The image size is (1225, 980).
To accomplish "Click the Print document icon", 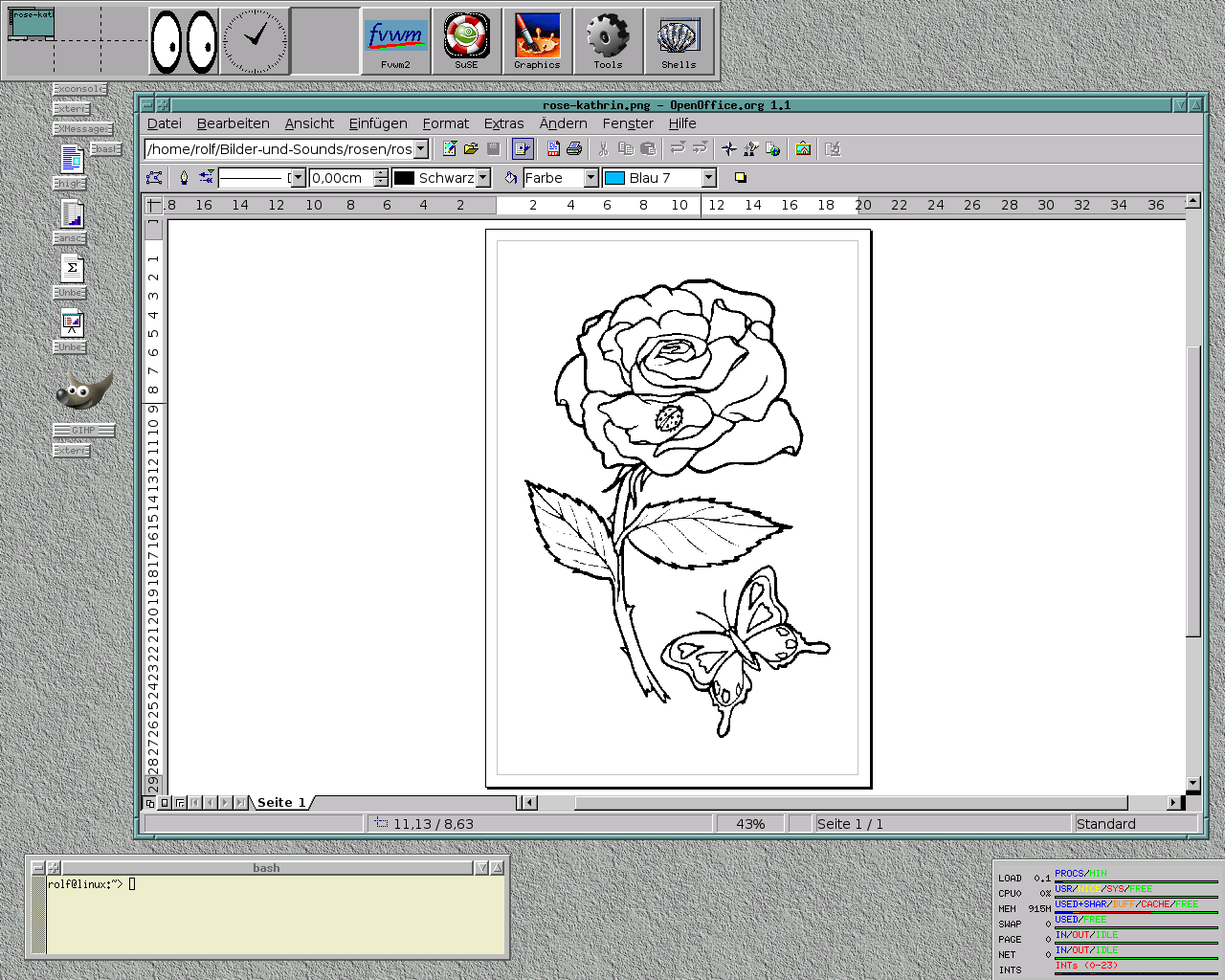I will tap(574, 148).
